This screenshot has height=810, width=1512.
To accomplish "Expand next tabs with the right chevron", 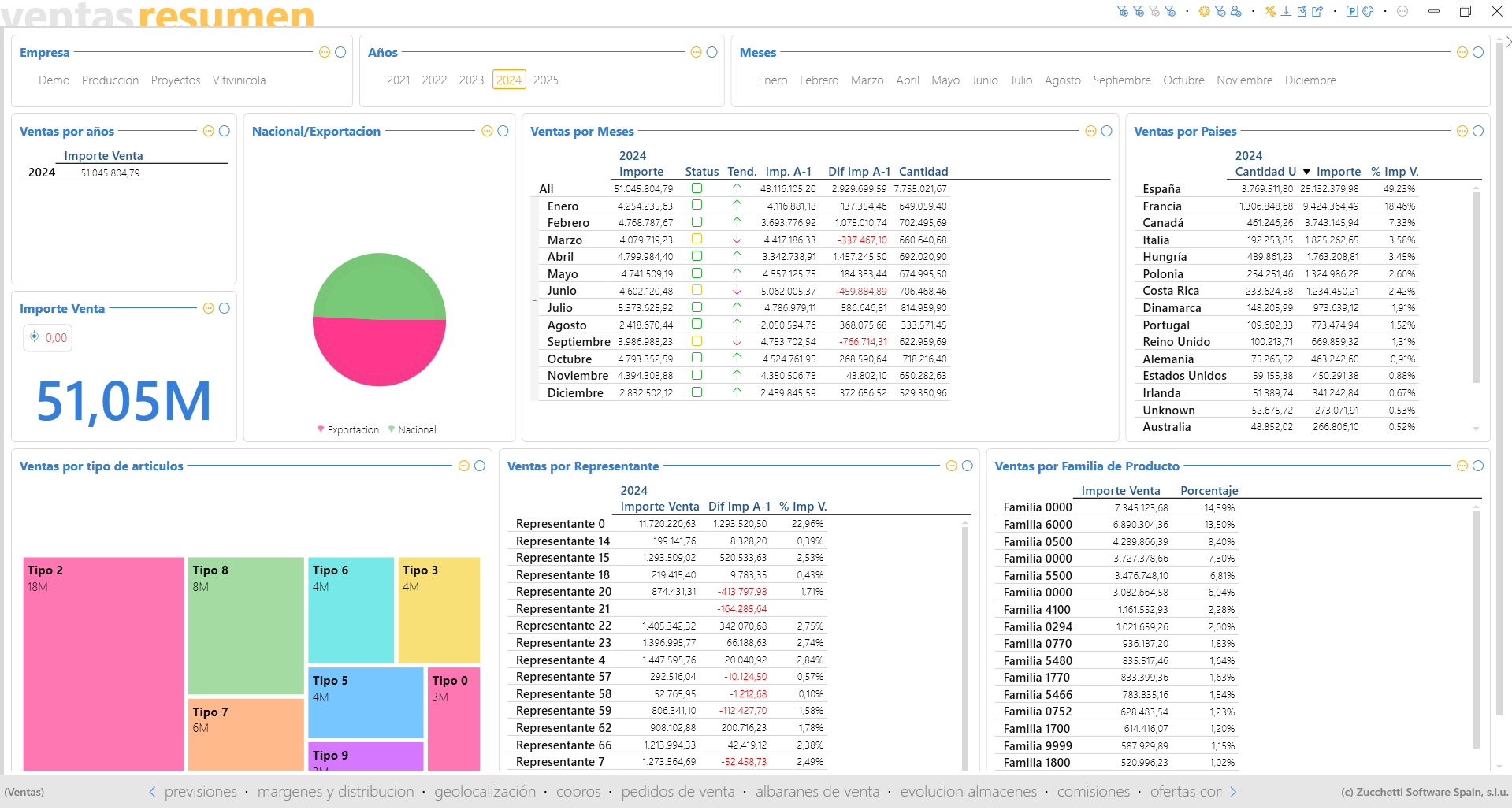I will click(1233, 792).
